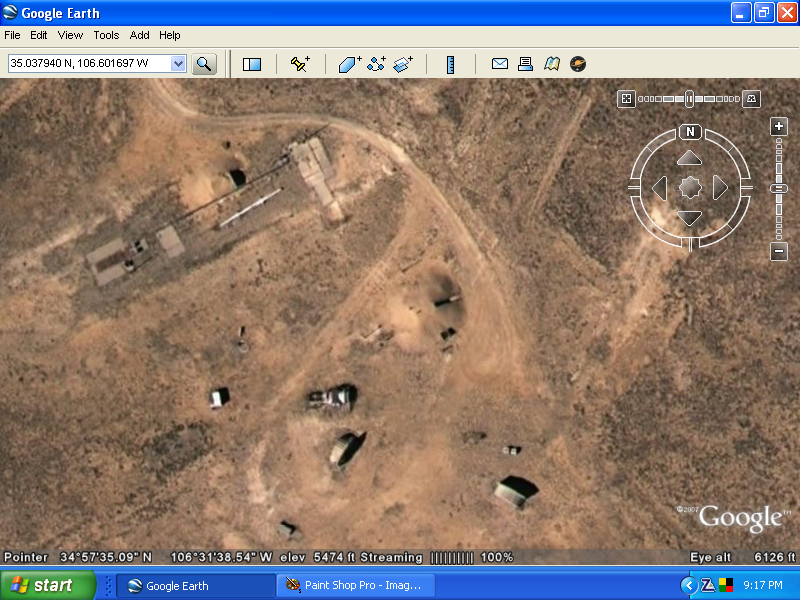Select Google Earth taskbar button
The height and width of the screenshot is (600, 800).
click(x=196, y=586)
